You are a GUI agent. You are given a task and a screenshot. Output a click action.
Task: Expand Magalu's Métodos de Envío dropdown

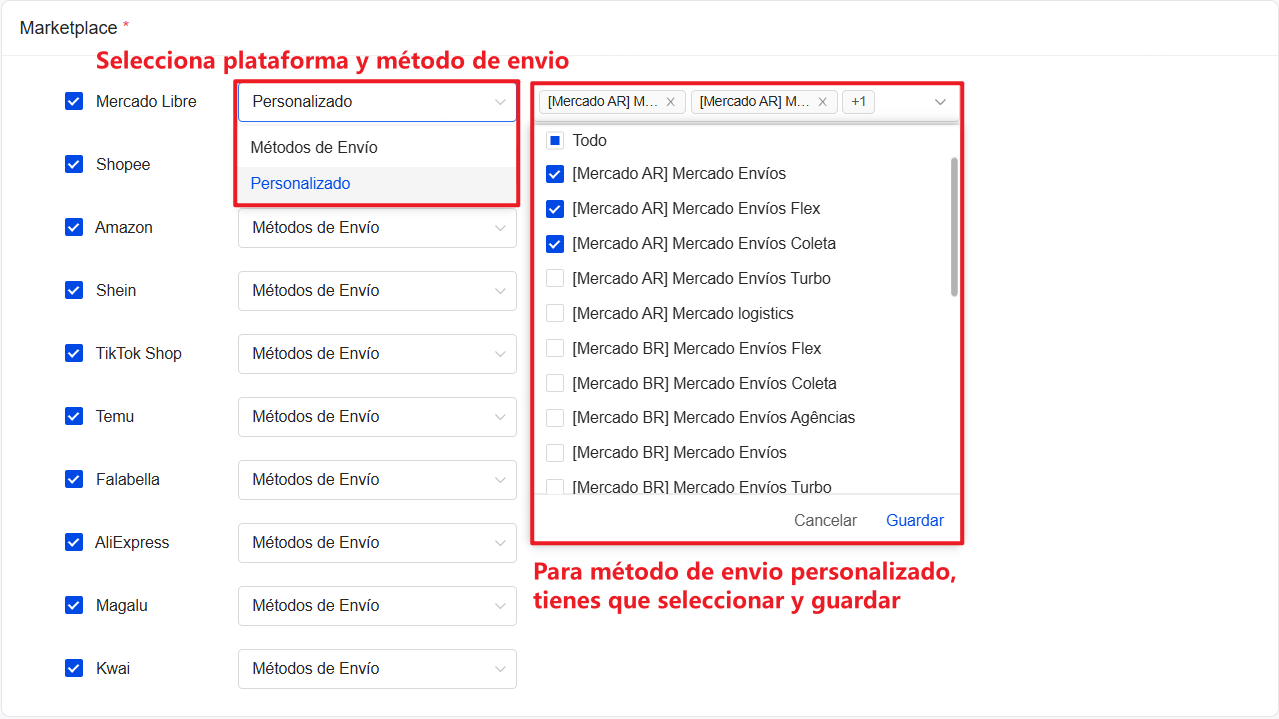click(377, 605)
